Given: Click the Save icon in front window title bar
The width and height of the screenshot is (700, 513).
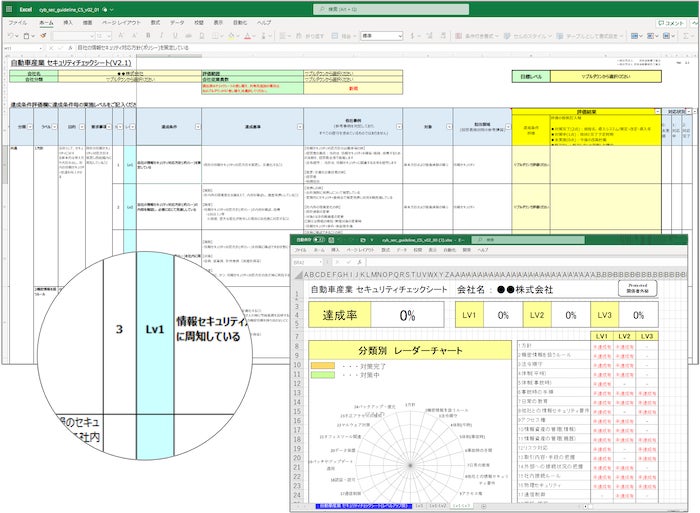Looking at the screenshot, I should (x=331, y=240).
